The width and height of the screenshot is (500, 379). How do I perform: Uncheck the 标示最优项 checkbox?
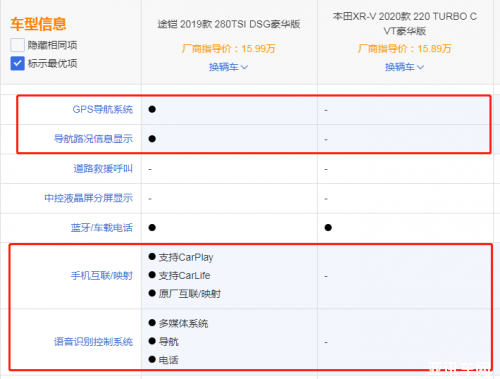click(17, 63)
